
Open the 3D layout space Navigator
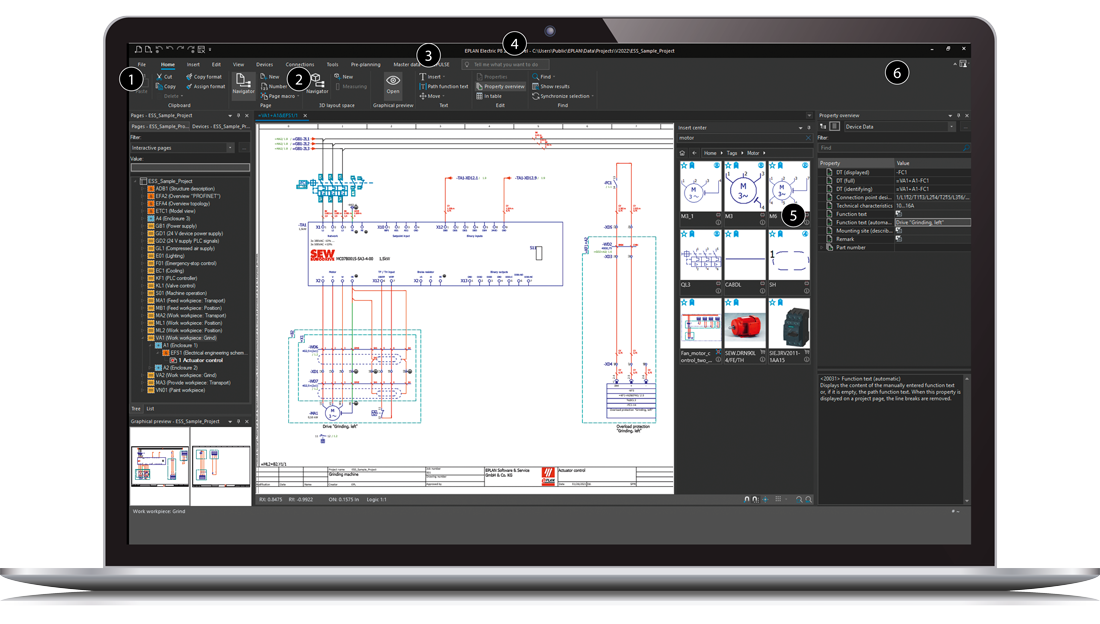tap(317, 84)
